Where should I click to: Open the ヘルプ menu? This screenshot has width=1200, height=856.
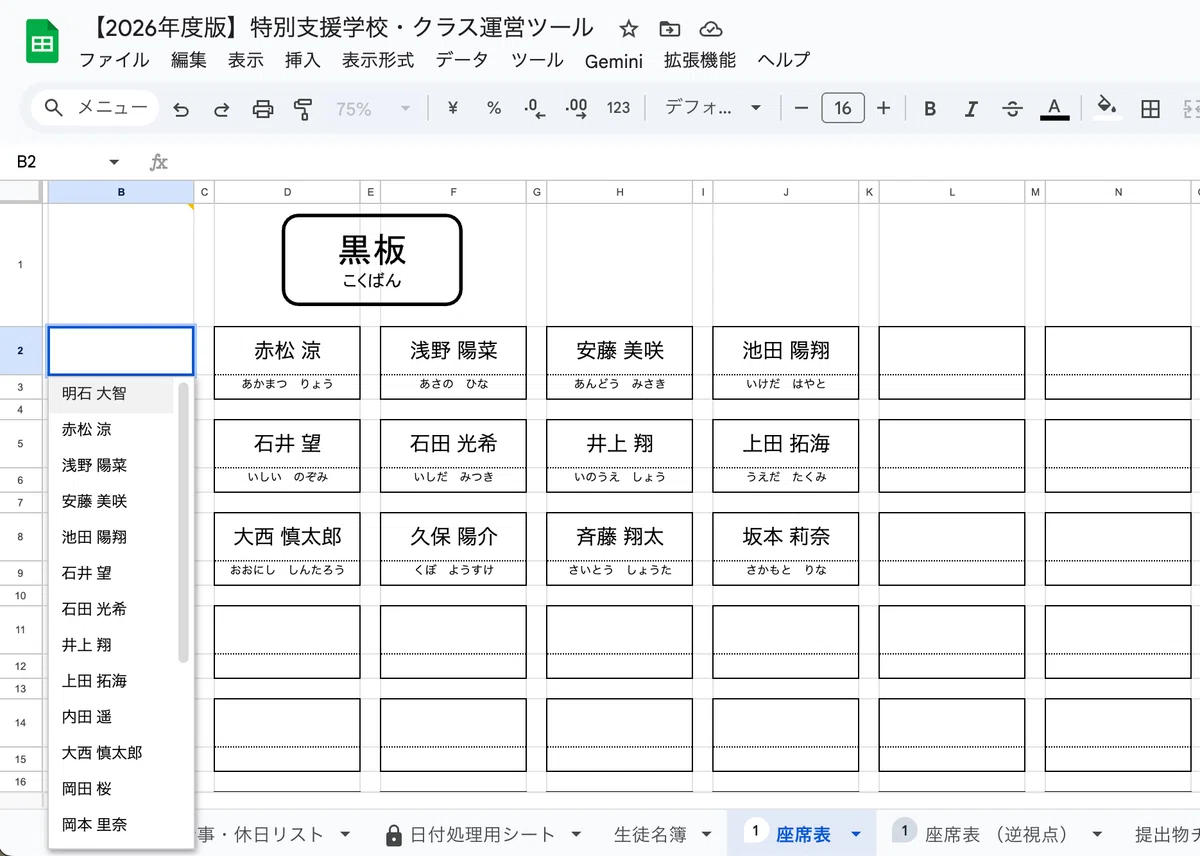coord(784,60)
